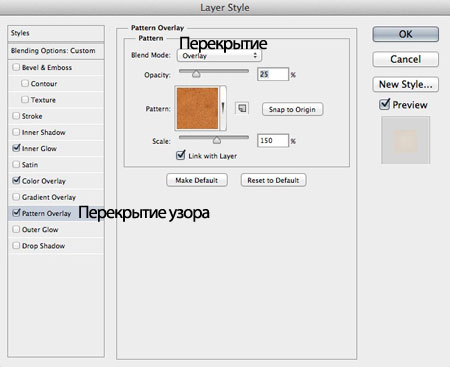Enable the Satin checkbox

(x=16, y=164)
